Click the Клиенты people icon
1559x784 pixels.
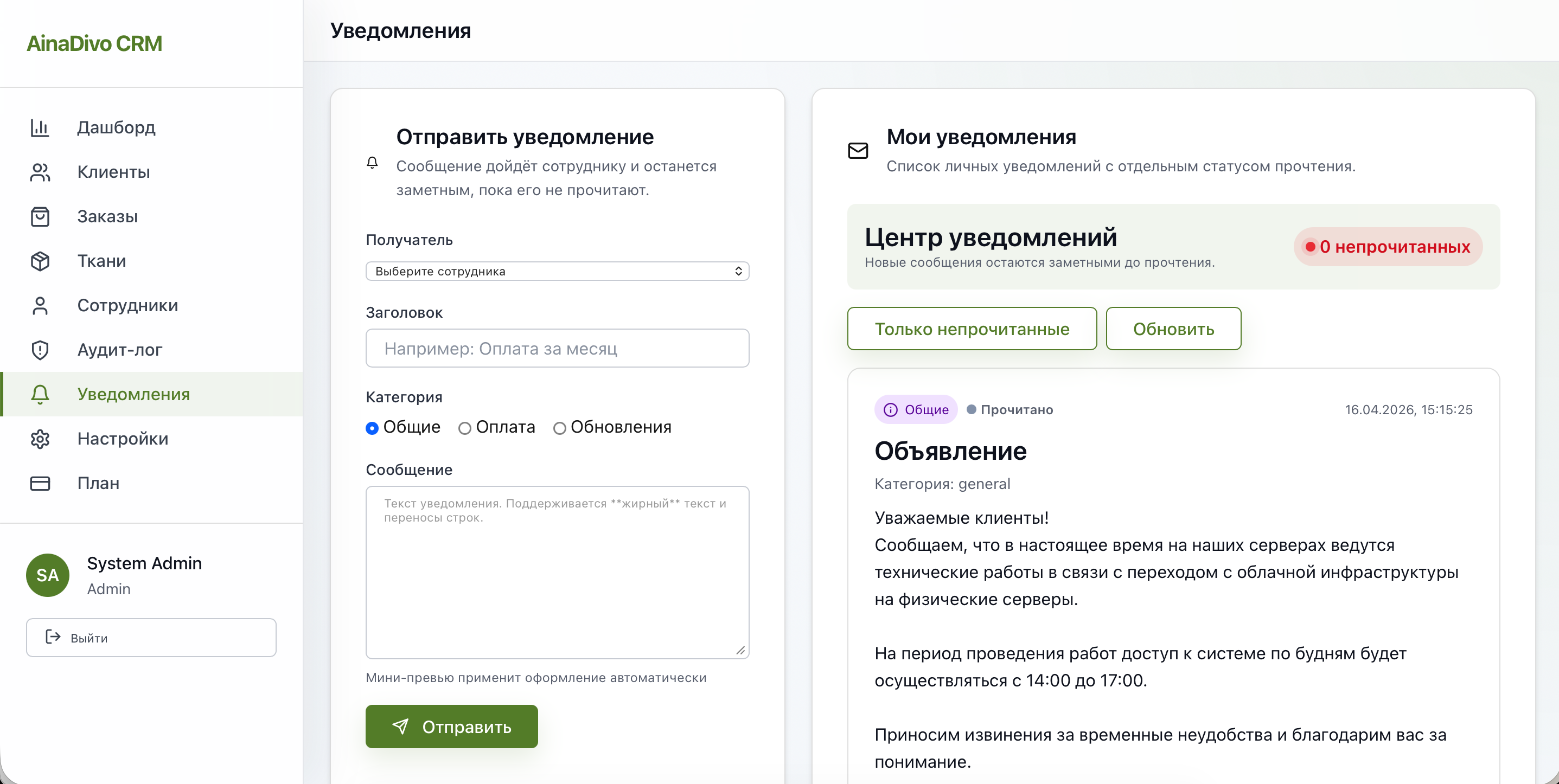tap(40, 172)
